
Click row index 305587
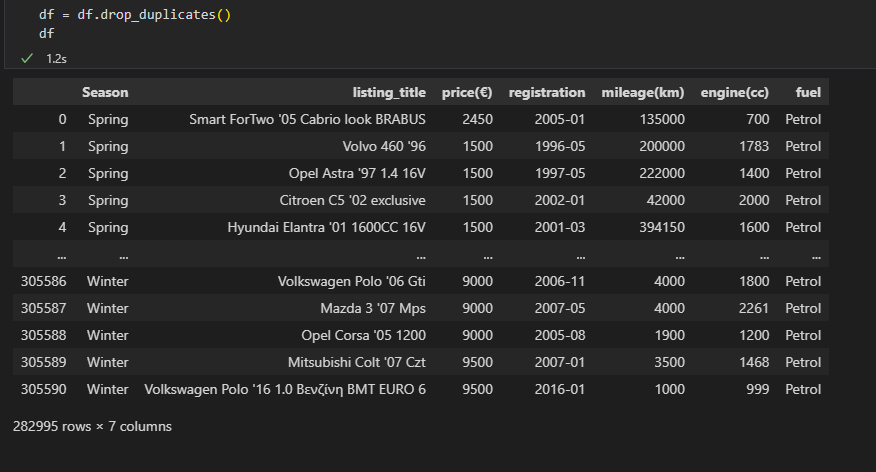44,308
